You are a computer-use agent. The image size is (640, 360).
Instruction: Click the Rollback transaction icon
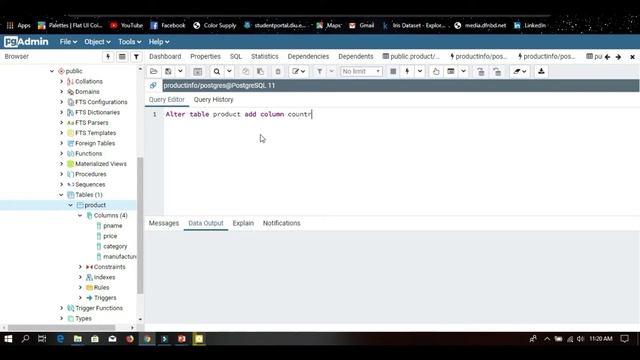[497, 71]
